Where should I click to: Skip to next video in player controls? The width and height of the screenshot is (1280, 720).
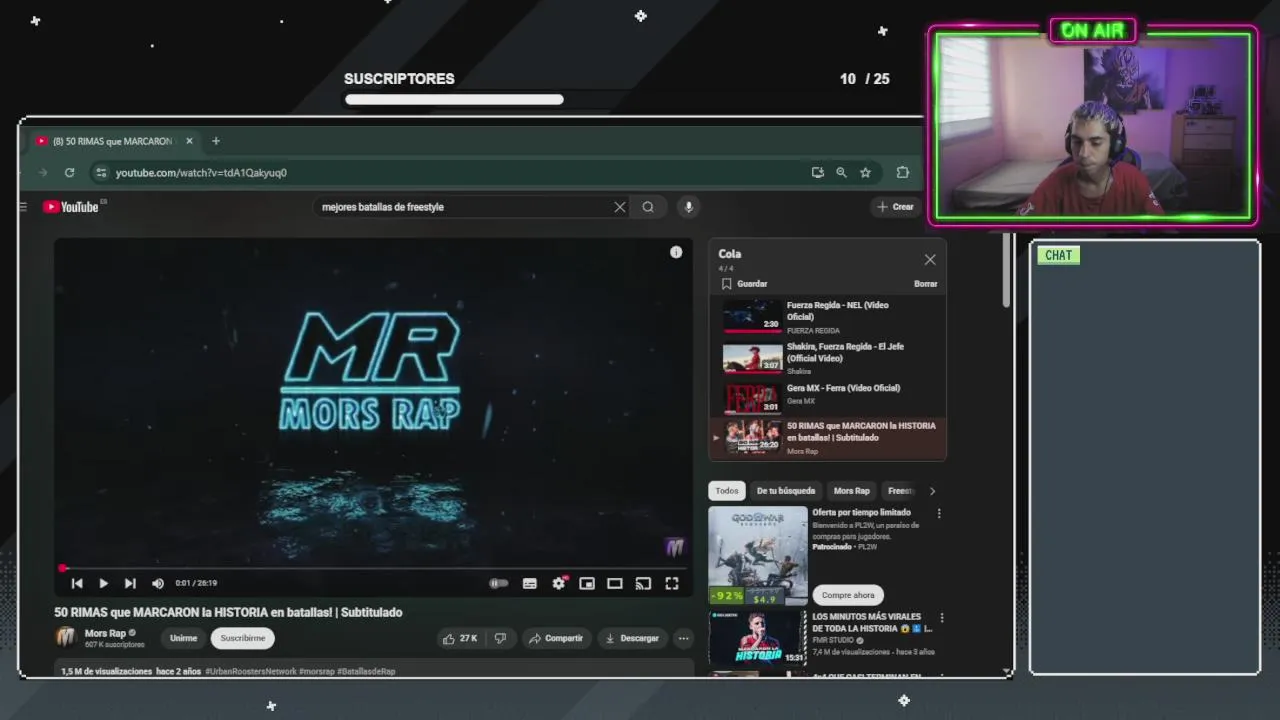tap(130, 583)
